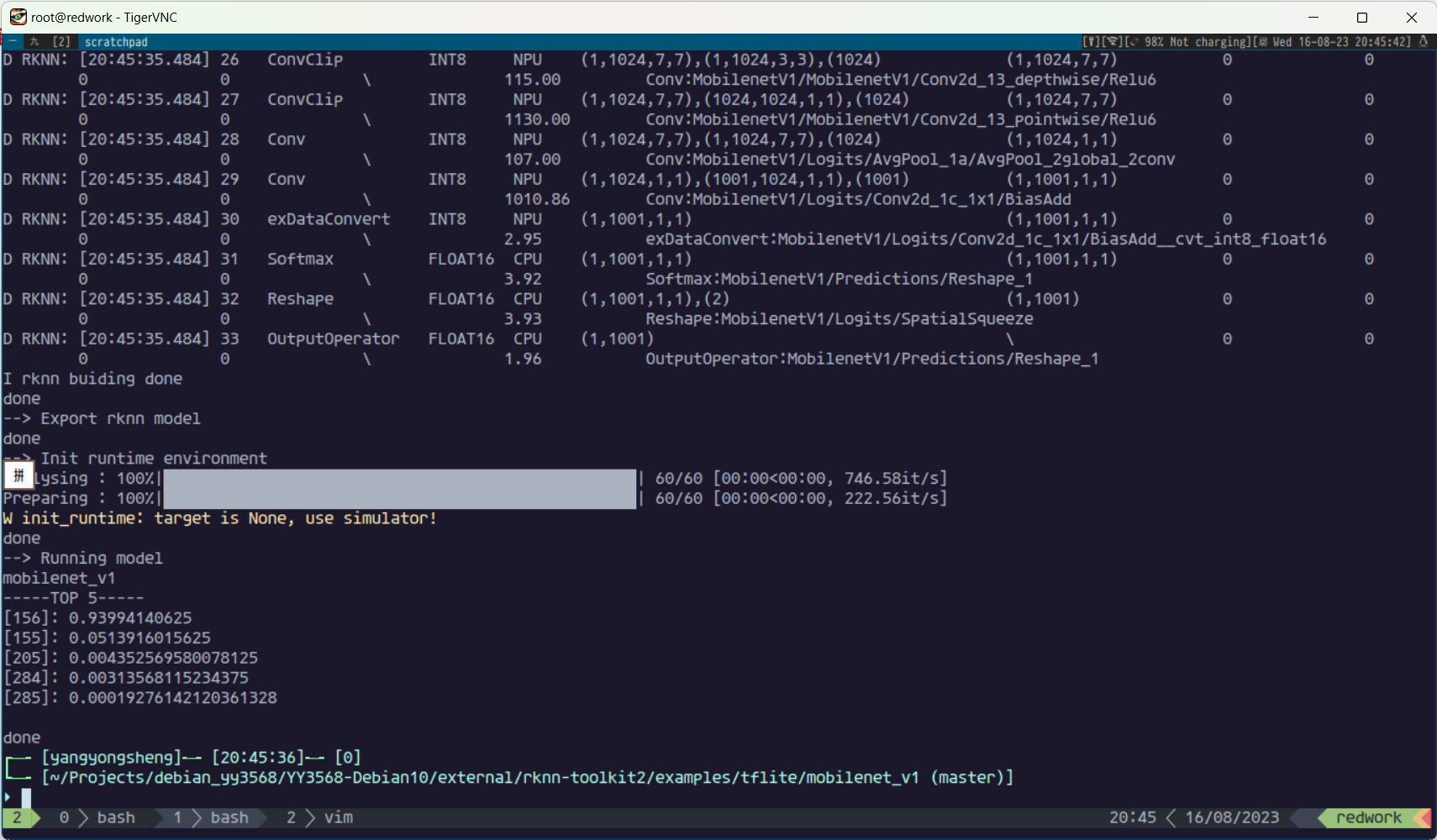Screen dimensions: 1437x840
Task: Click the '[205]: 0.004352569580078125' result
Action: pyautogui.click(x=130, y=658)
